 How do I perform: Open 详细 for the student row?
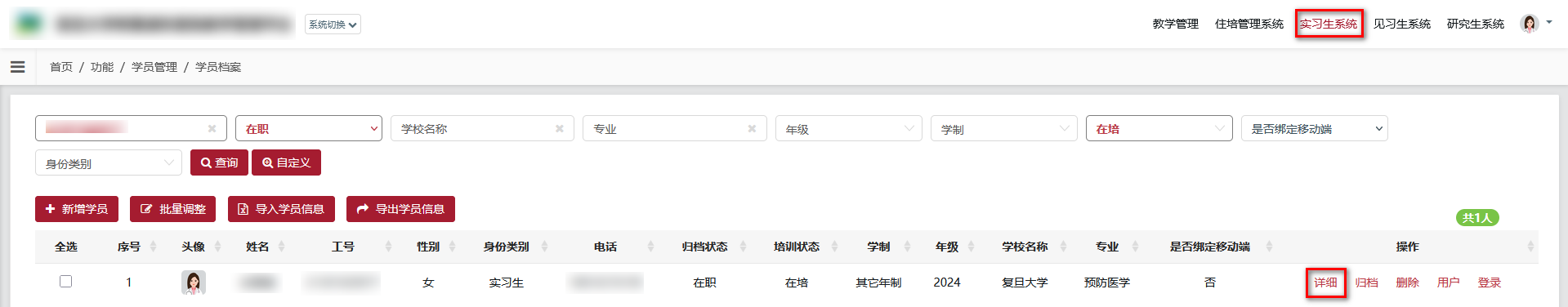click(1326, 283)
